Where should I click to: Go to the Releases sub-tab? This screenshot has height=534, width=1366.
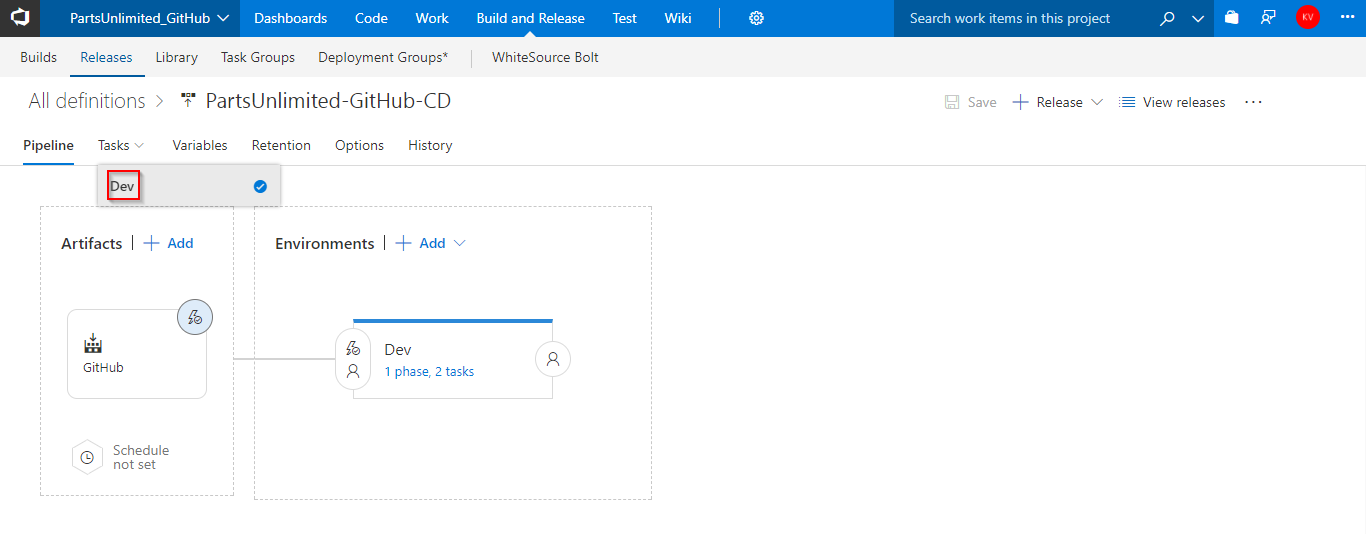click(106, 57)
